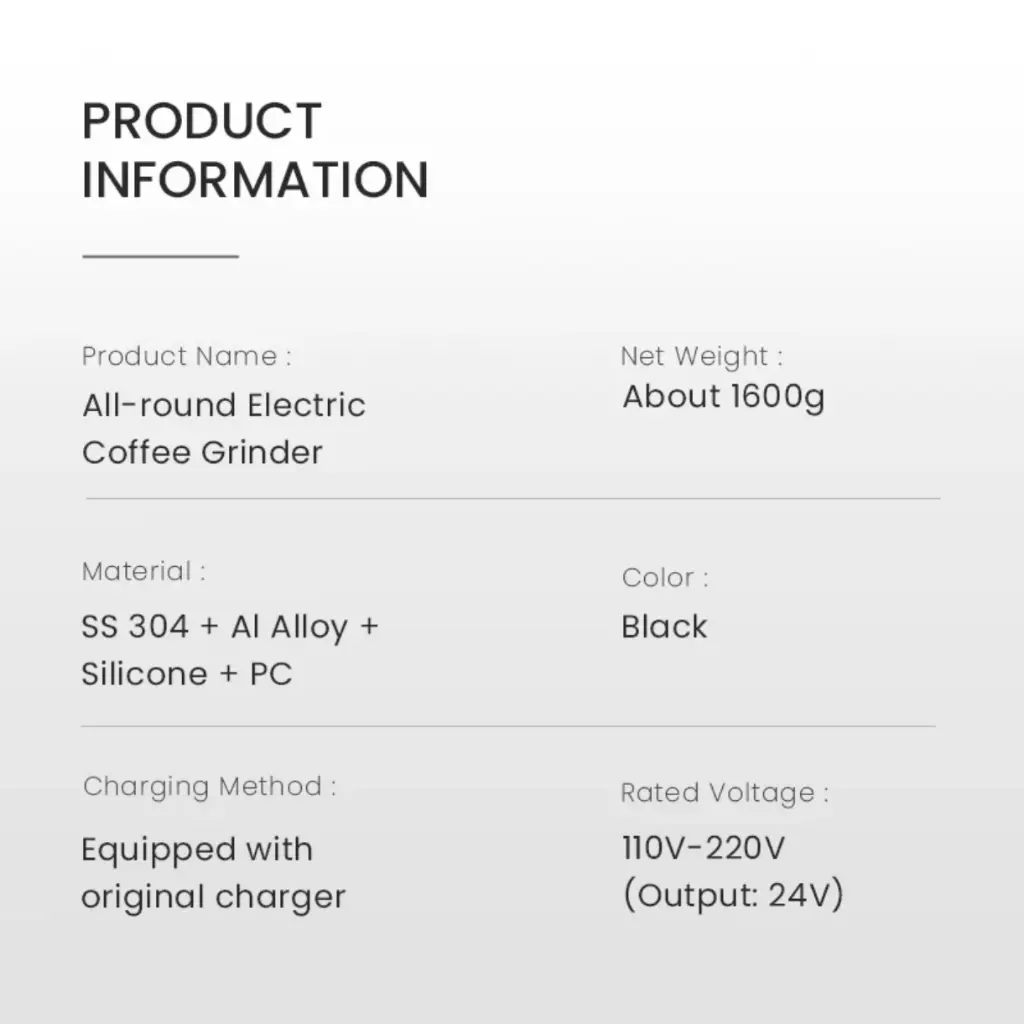
Task: Select the Material label
Action: pyautogui.click(x=144, y=571)
